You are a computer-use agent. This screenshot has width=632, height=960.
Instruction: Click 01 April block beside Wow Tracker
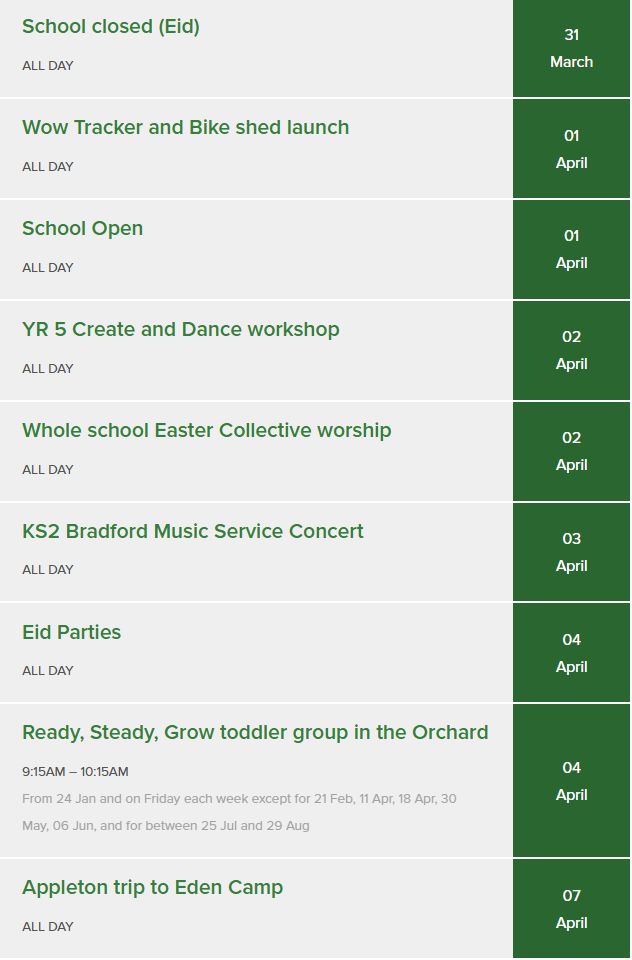click(571, 149)
